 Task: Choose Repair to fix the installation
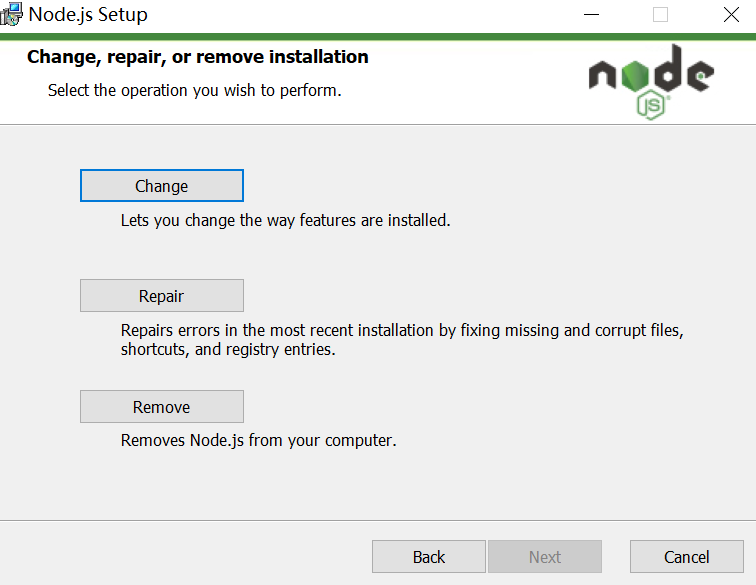pyautogui.click(x=162, y=296)
